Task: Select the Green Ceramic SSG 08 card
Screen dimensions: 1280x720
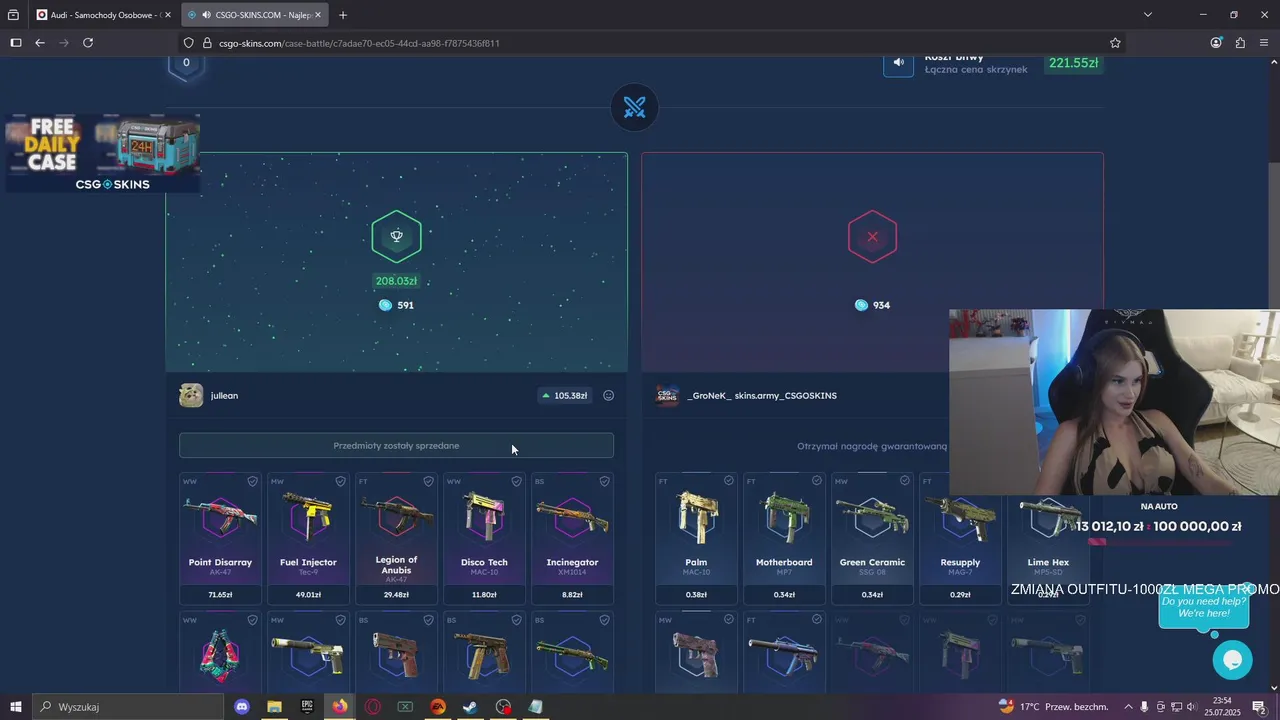Action: coord(872,539)
